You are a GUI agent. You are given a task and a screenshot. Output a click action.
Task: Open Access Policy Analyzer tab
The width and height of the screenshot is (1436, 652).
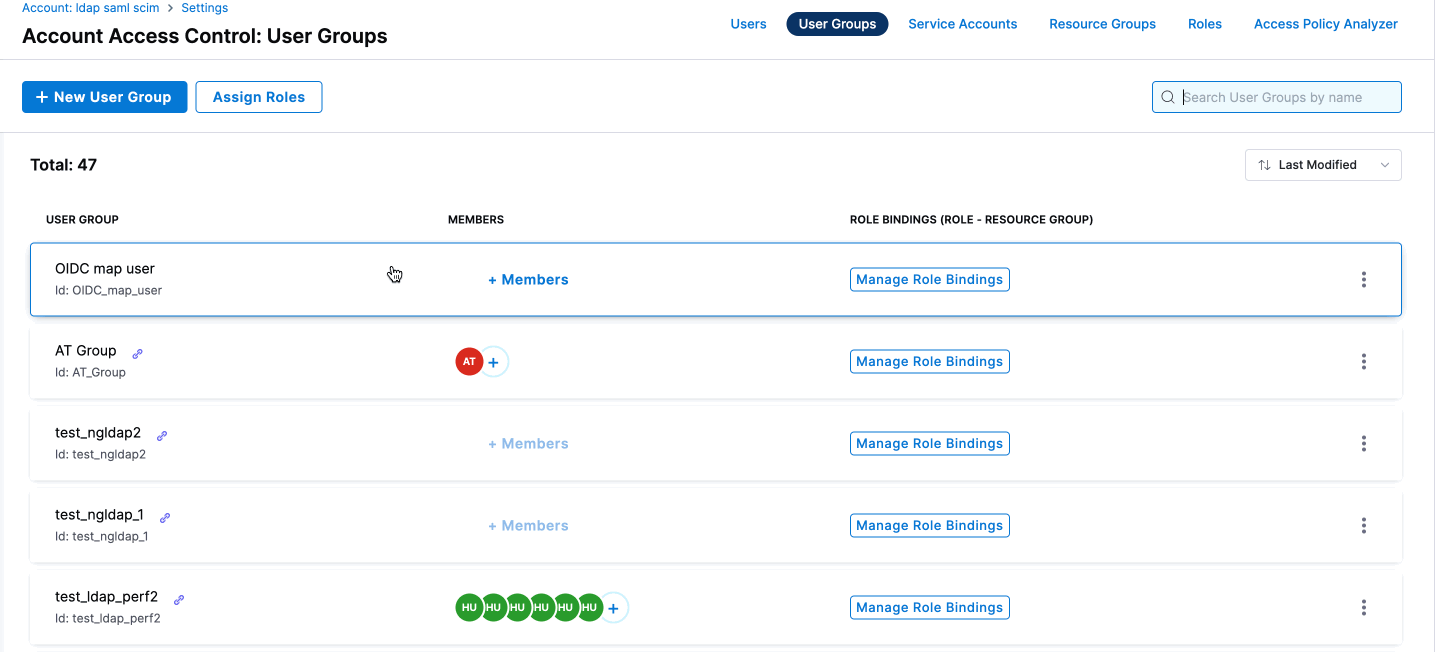point(1325,24)
